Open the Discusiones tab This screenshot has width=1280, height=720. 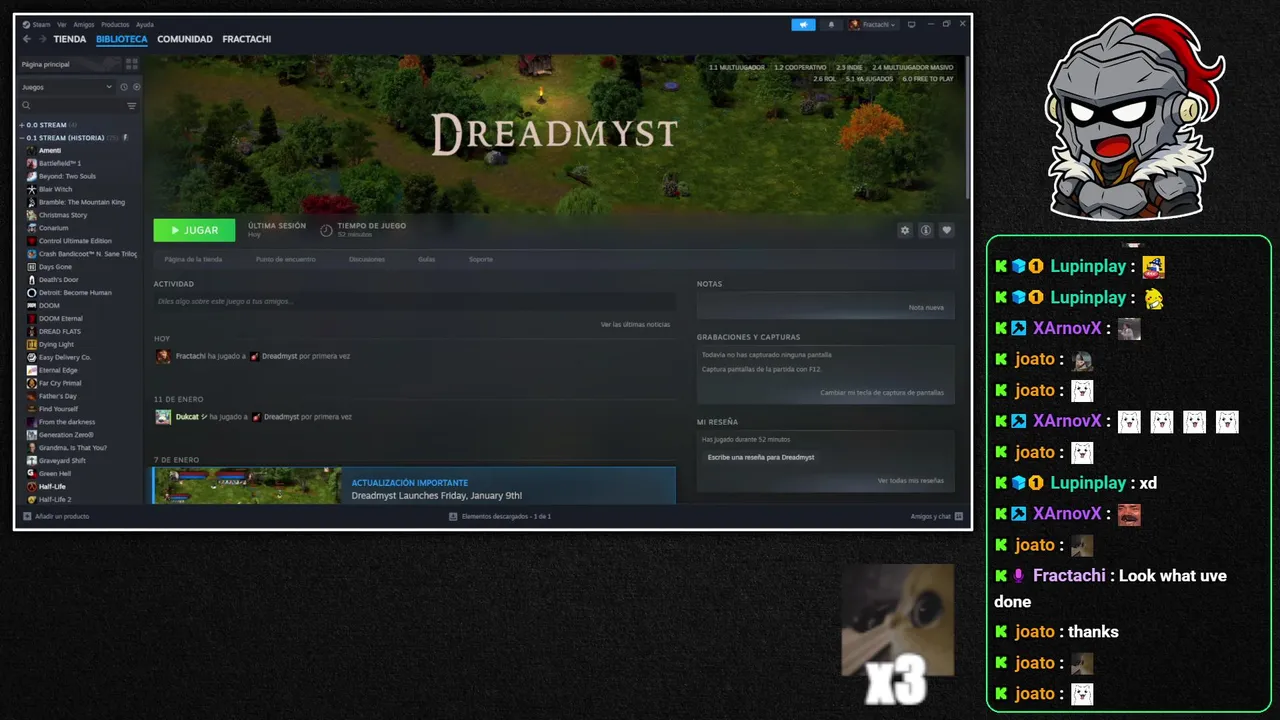[367, 259]
